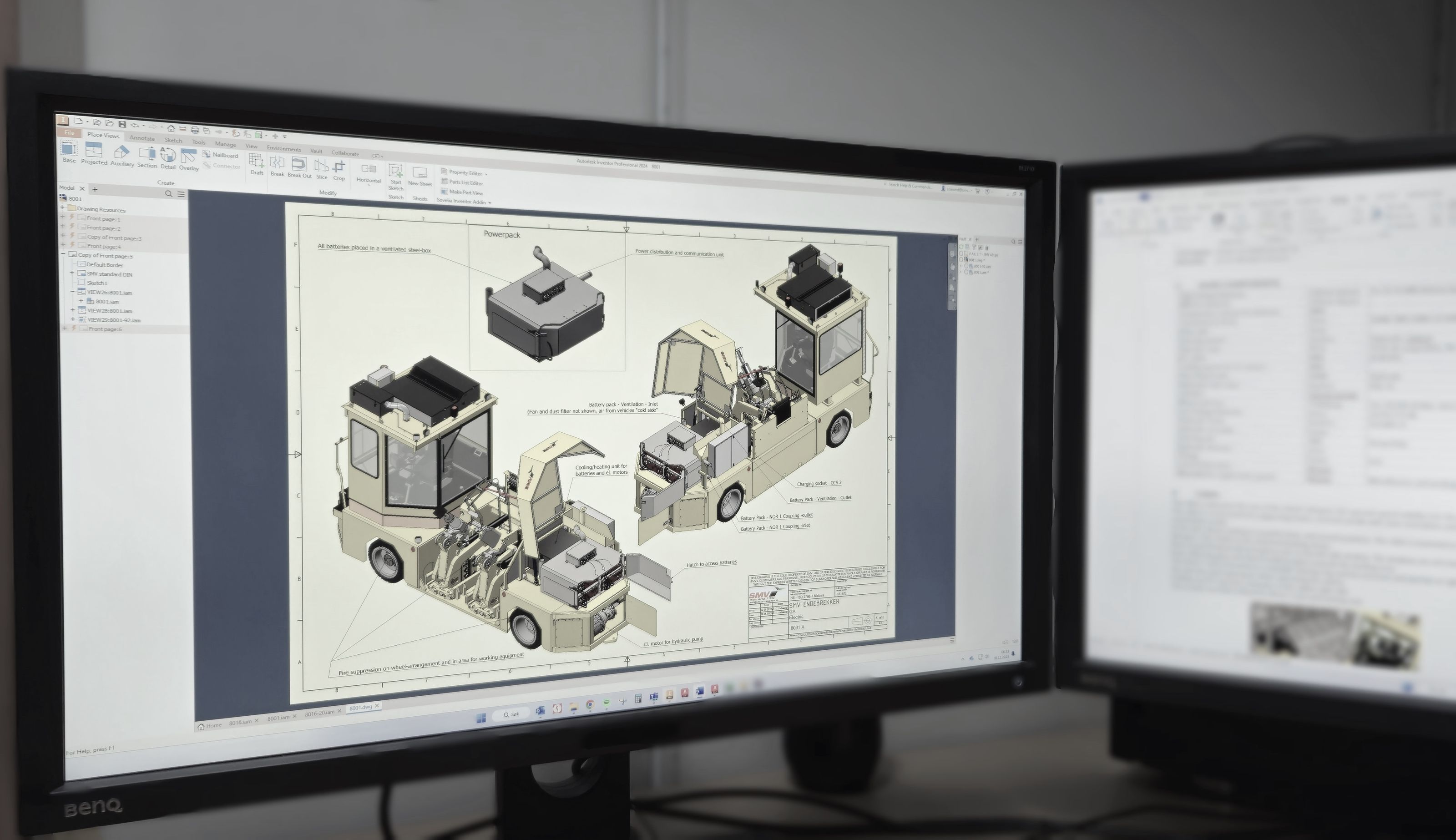Collapse the Copy of Front page:5 node
The width and height of the screenshot is (1456, 840).
coord(63,254)
